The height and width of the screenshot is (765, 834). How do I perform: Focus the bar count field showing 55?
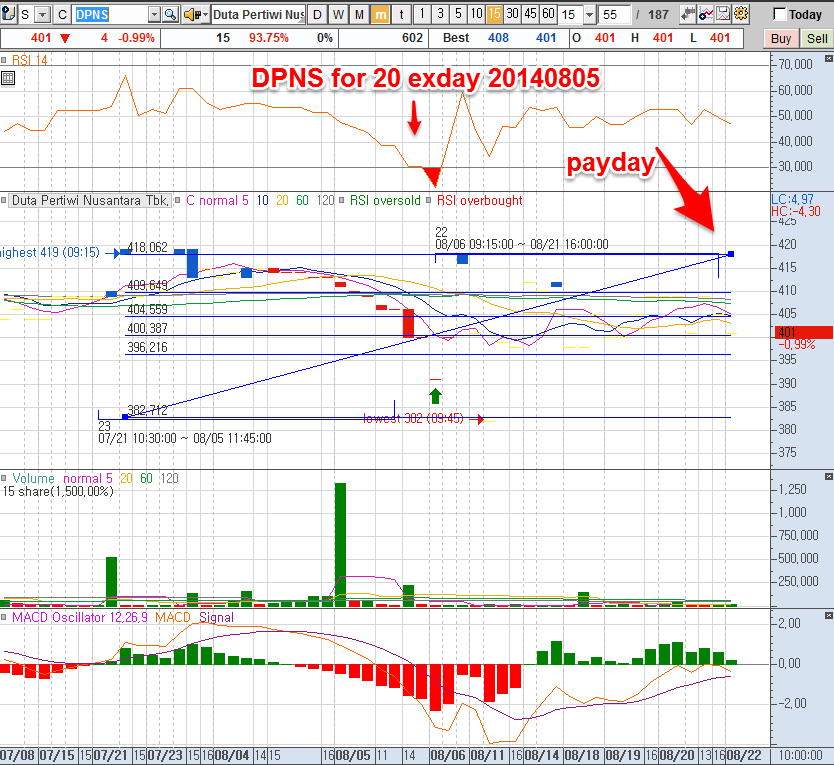click(x=614, y=15)
